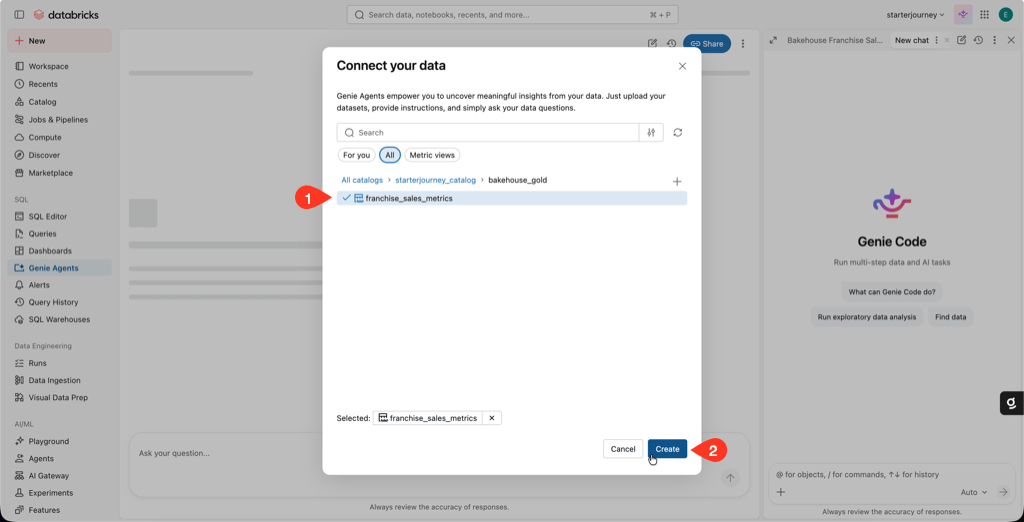Send message arrow in Genie Code input

pos(1003,492)
